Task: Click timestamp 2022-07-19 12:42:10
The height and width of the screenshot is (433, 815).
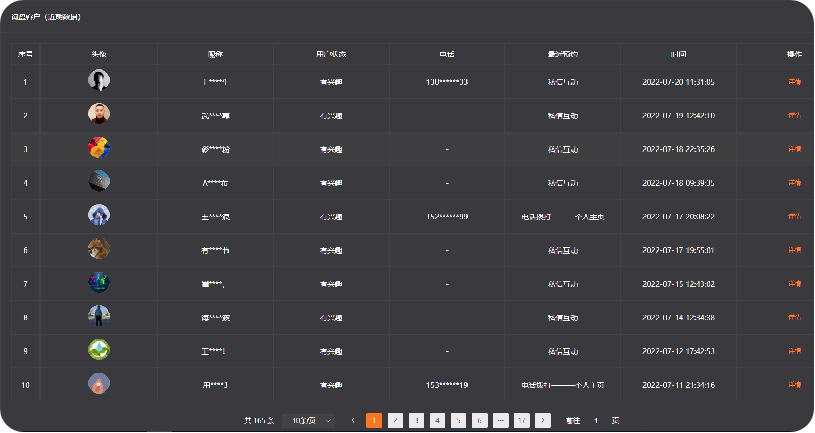Action: coord(678,115)
